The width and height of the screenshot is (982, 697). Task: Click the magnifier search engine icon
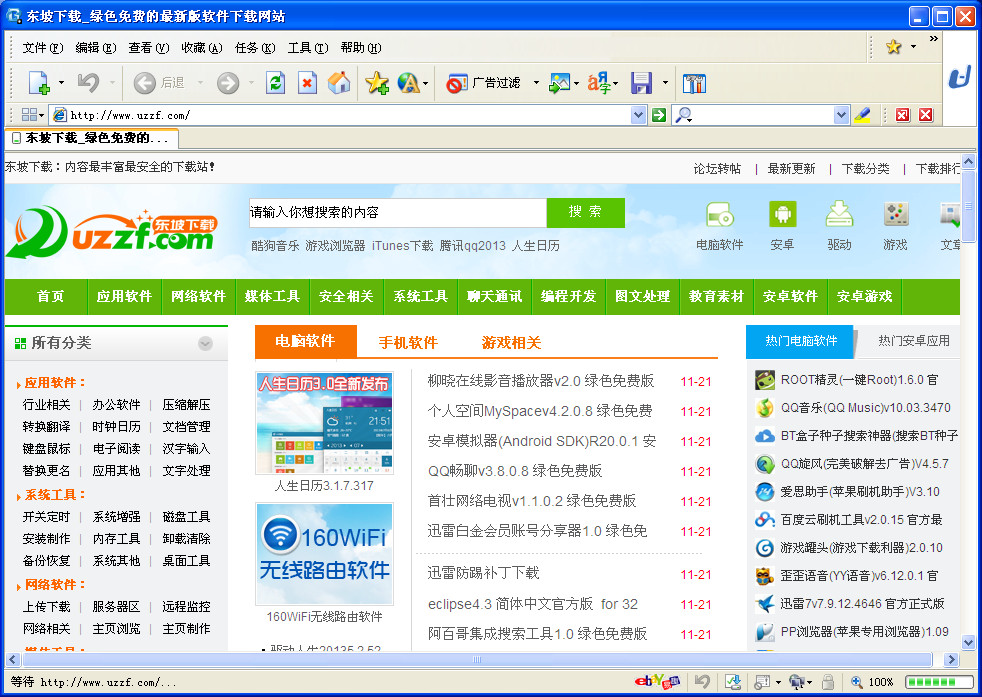(x=683, y=115)
